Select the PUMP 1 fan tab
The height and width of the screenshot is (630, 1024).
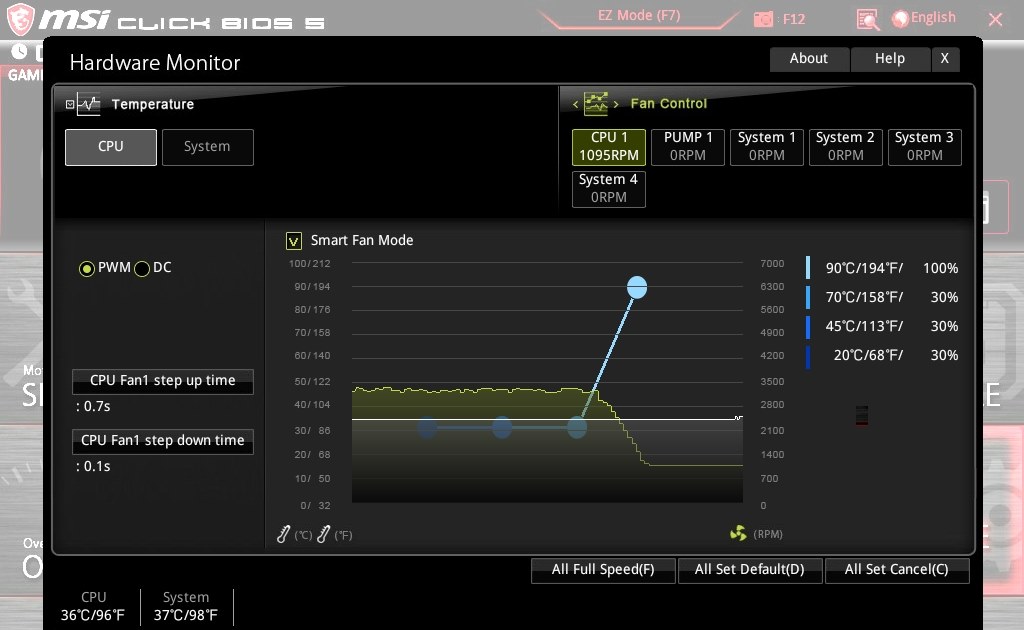click(x=688, y=147)
